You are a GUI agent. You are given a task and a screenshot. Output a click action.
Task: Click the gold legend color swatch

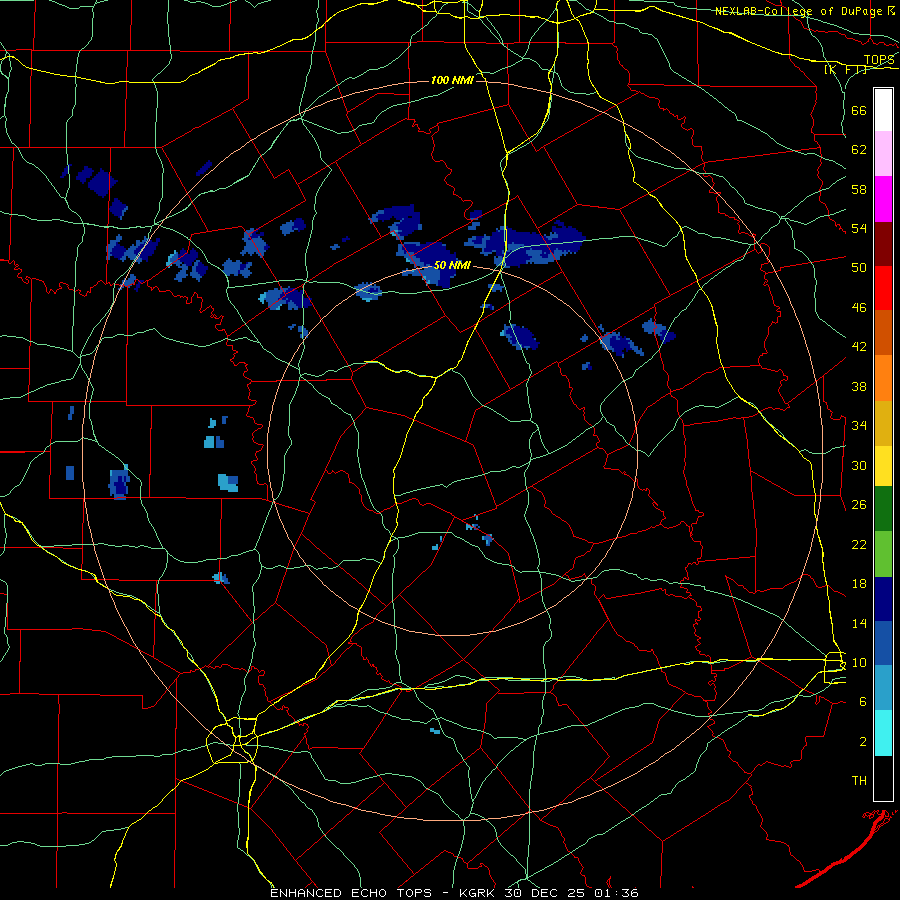(x=883, y=423)
